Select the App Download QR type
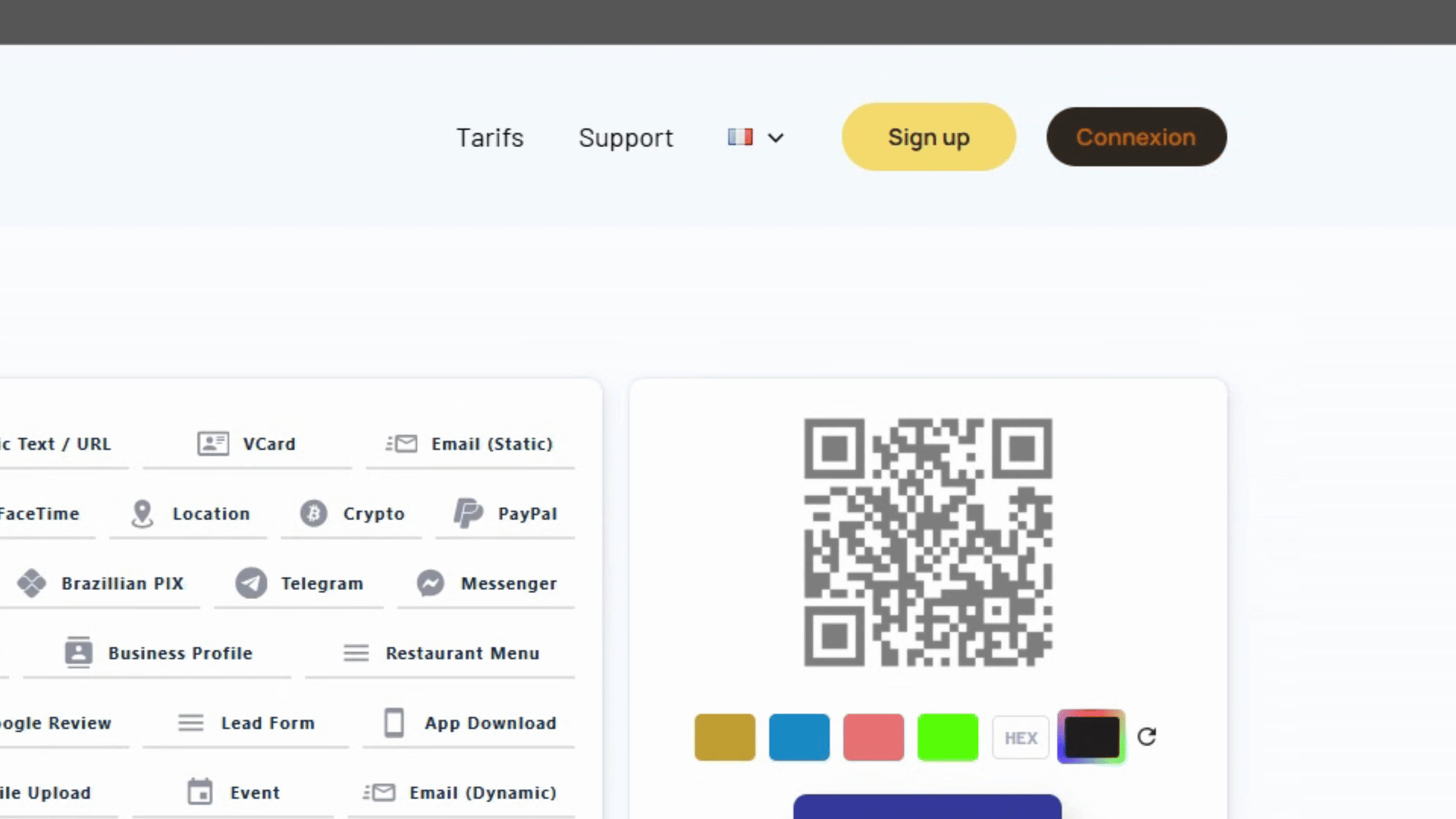 click(469, 723)
